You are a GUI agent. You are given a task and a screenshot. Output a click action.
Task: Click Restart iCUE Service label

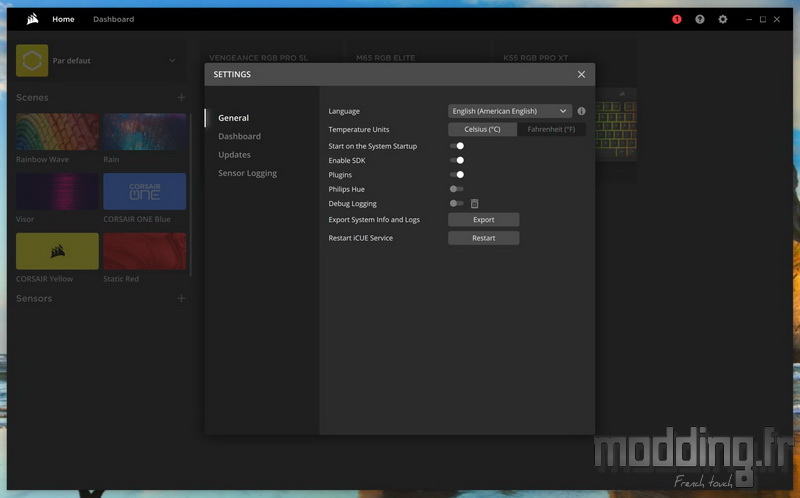[361, 238]
